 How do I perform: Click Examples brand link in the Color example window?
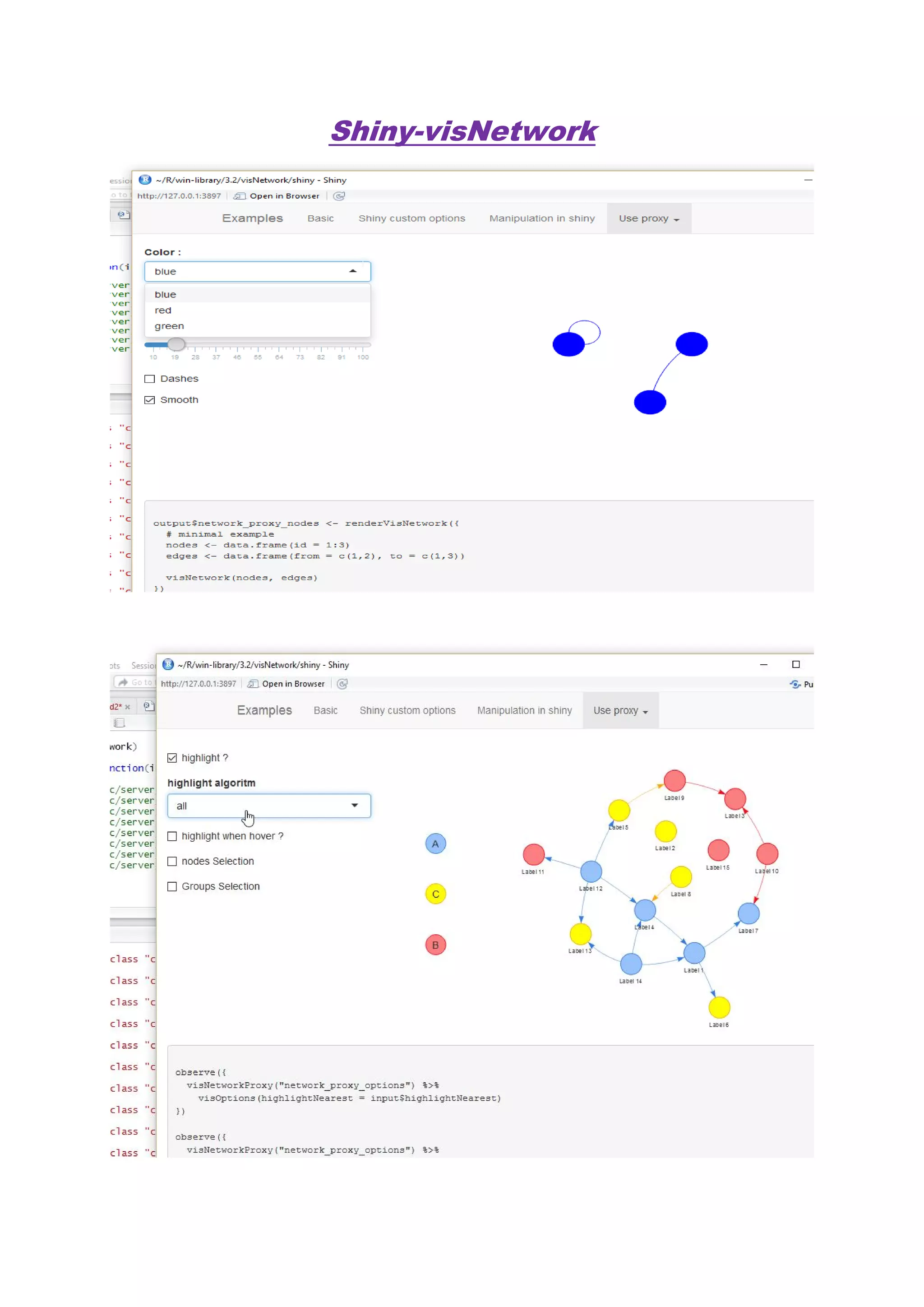click(x=253, y=218)
